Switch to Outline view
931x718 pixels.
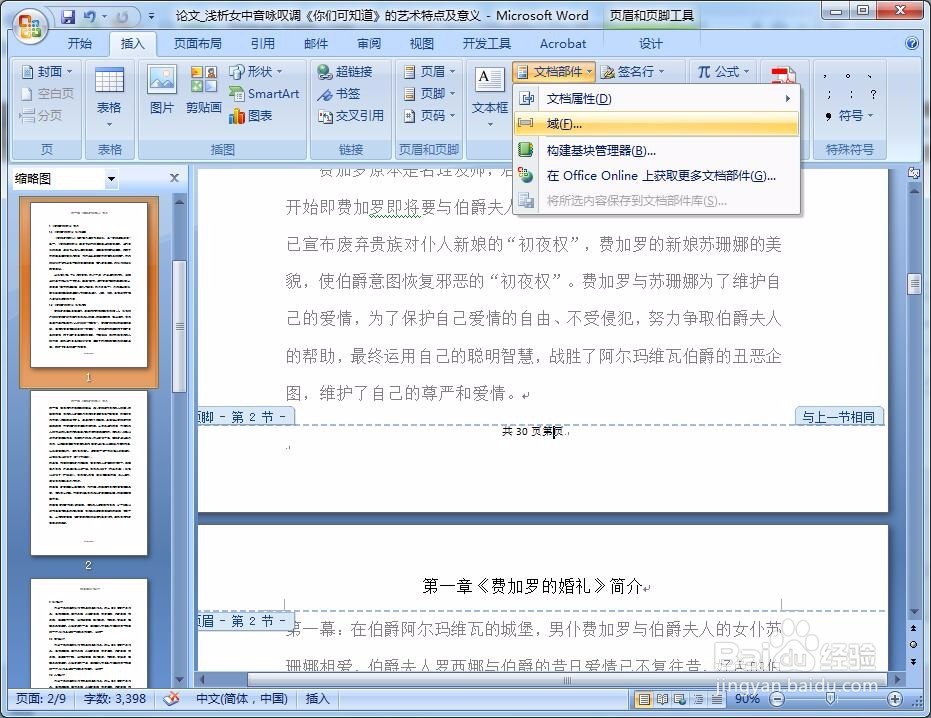[x=698, y=700]
